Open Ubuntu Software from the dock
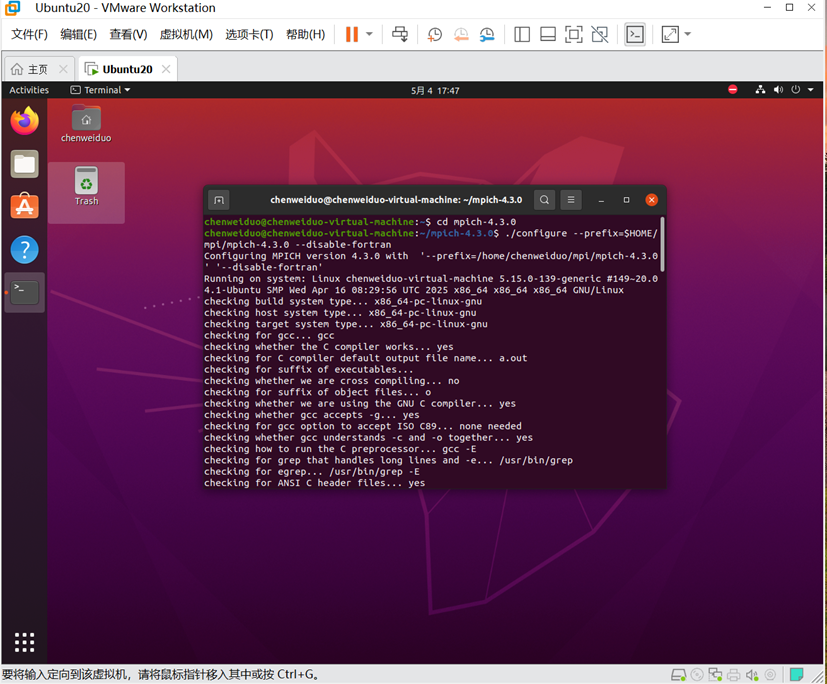The image size is (827, 684). 24,206
